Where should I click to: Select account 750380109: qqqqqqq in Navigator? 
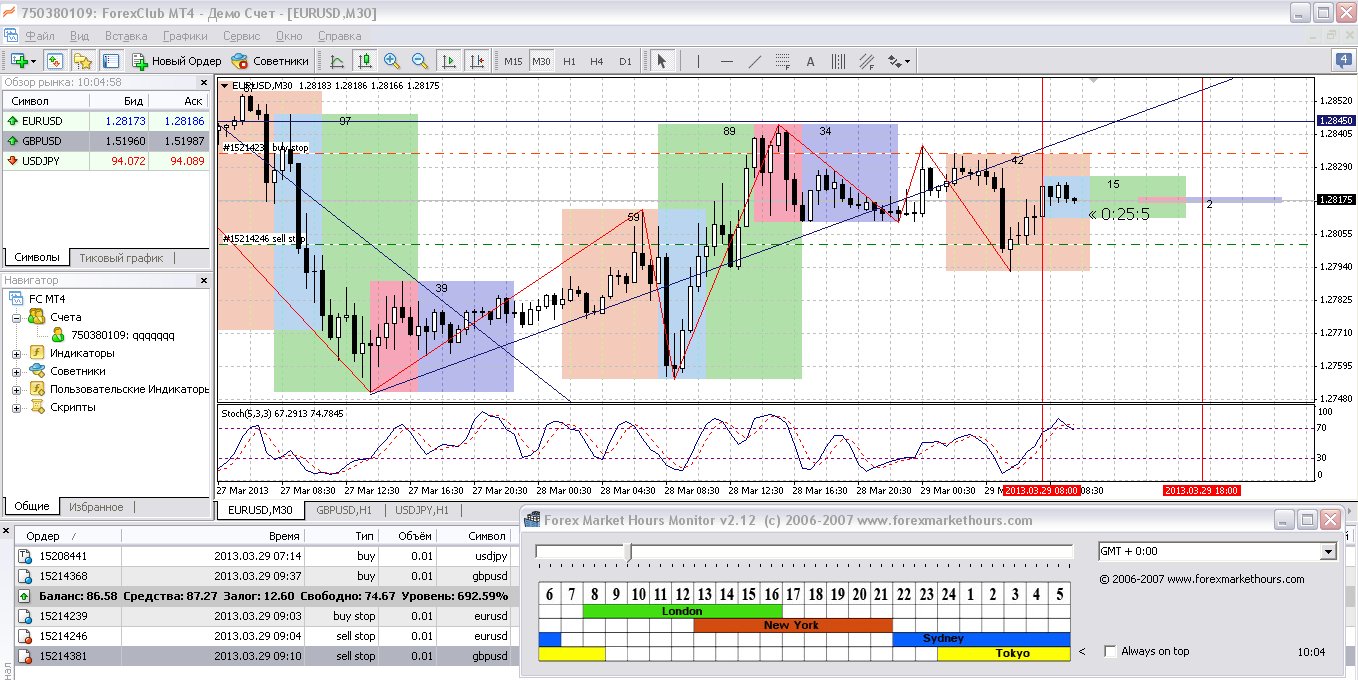[x=122, y=335]
